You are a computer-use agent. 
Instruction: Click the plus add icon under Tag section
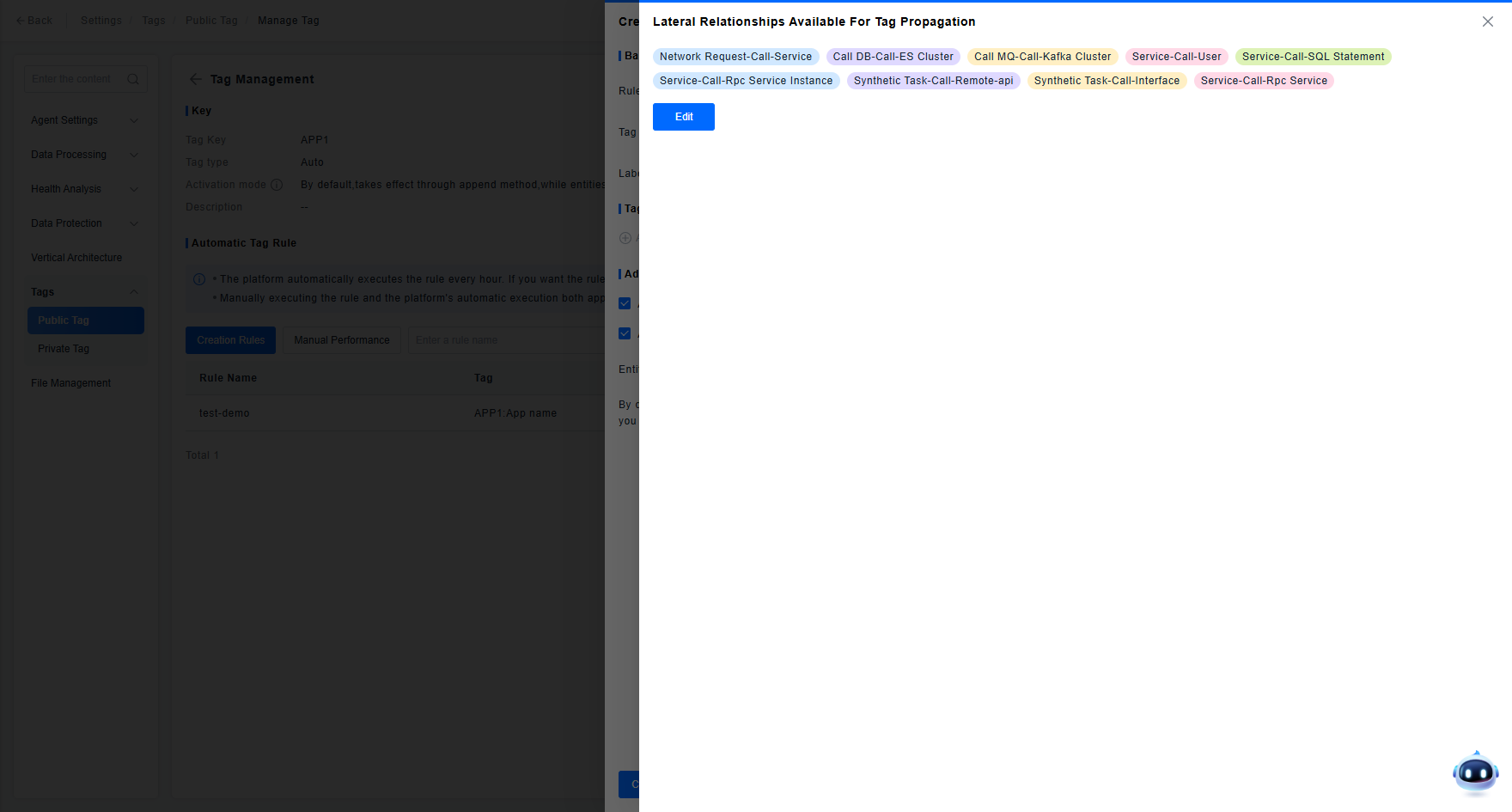[x=625, y=238]
